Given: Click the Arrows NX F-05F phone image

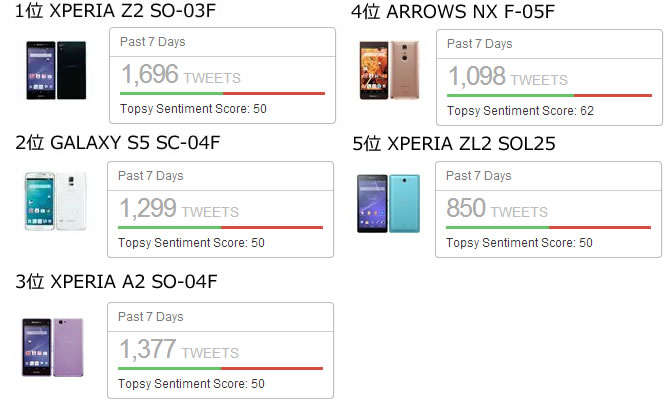Looking at the screenshot, I should pyautogui.click(x=389, y=70).
